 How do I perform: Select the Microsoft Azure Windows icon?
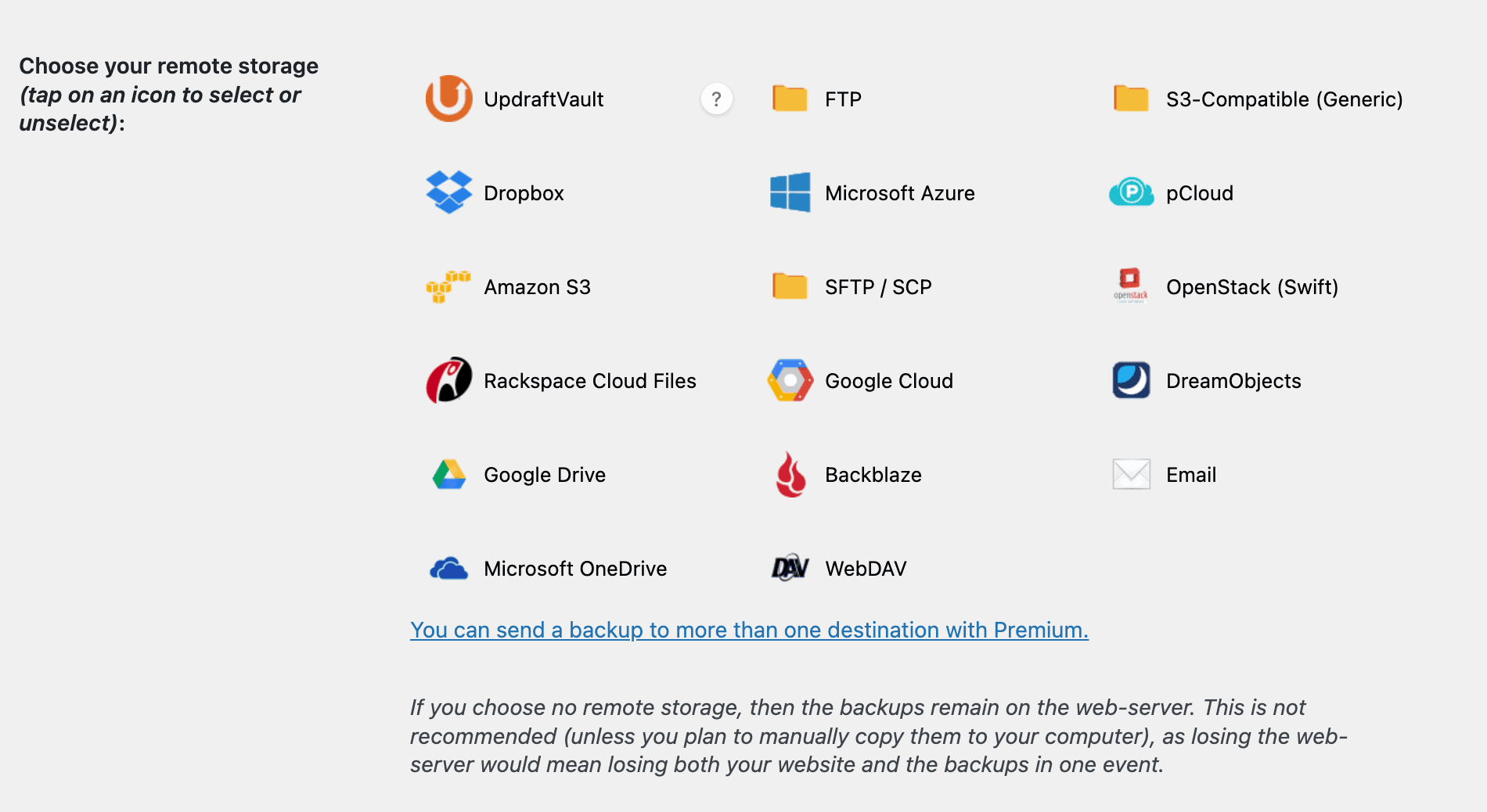coord(790,192)
